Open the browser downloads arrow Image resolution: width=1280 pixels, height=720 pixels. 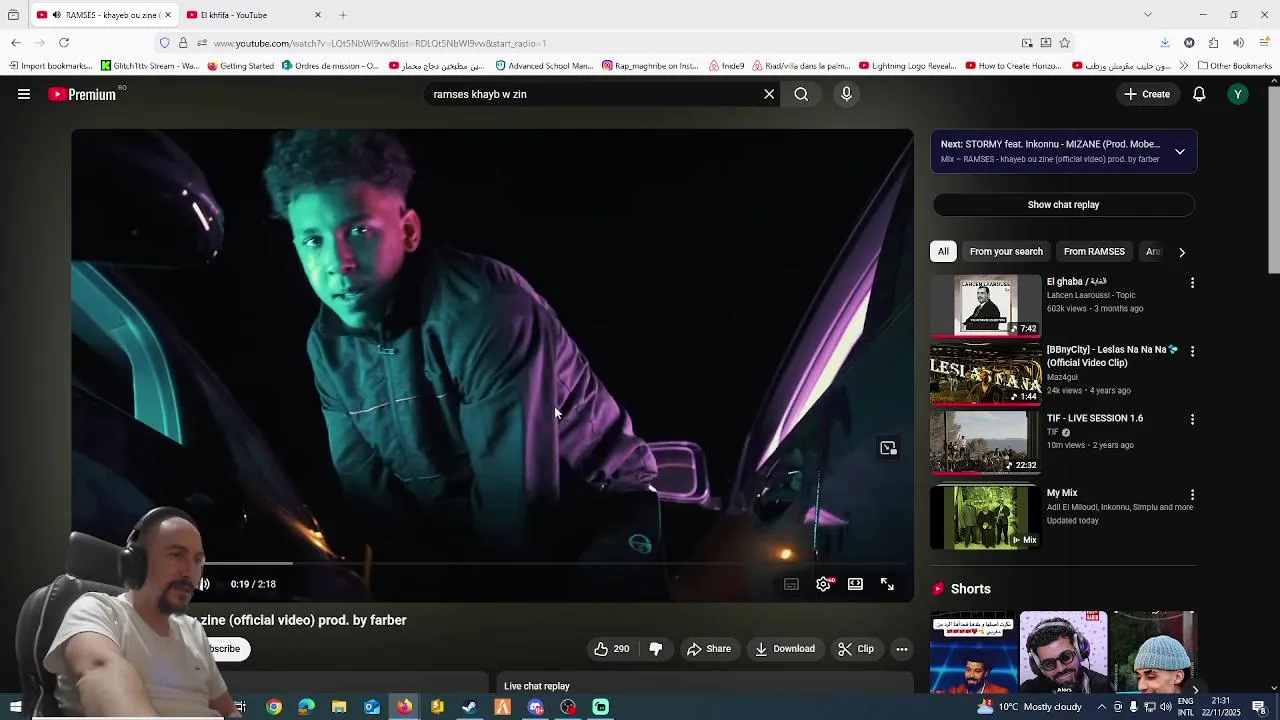coord(1165,43)
